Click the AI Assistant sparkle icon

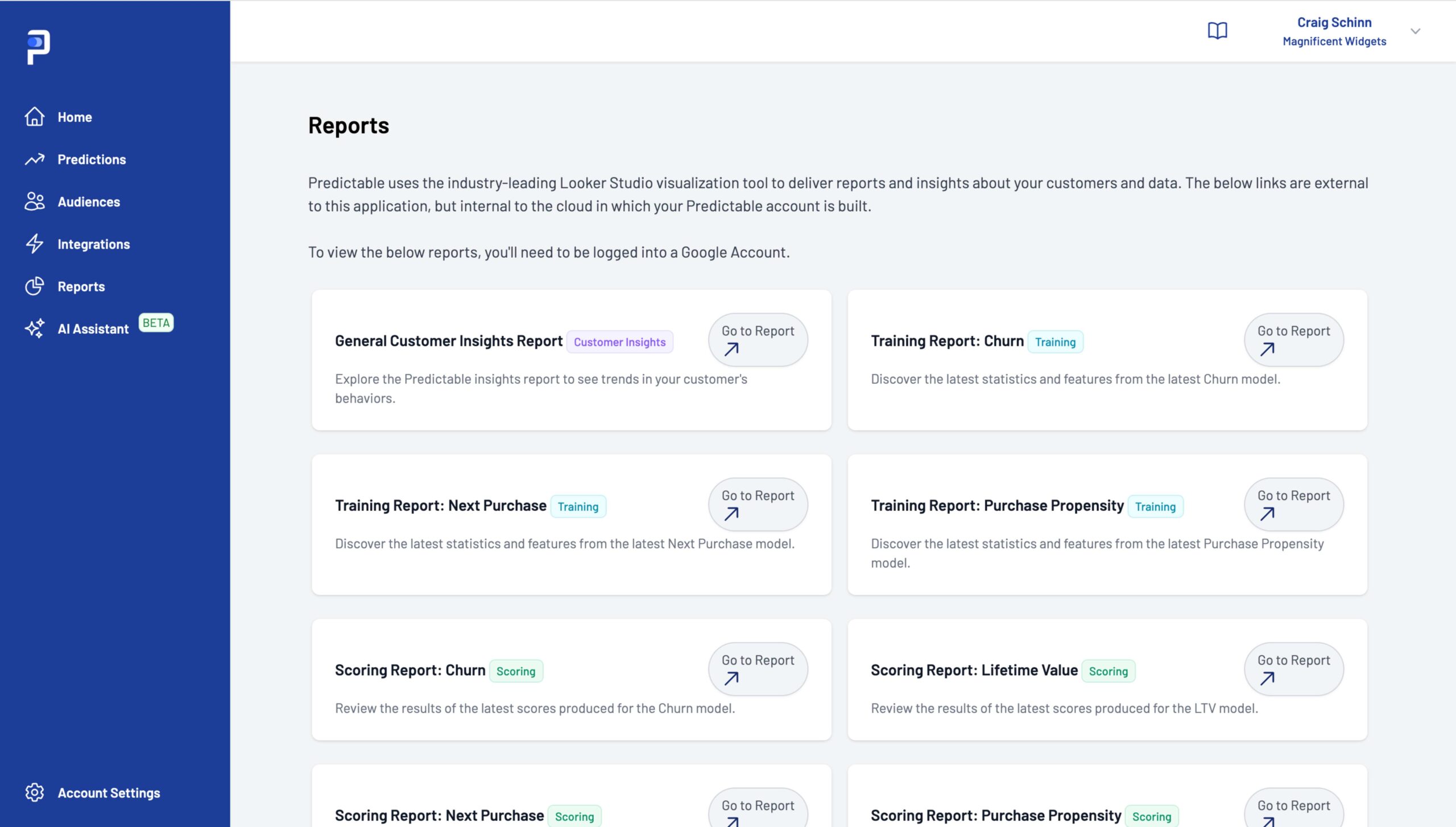(34, 329)
